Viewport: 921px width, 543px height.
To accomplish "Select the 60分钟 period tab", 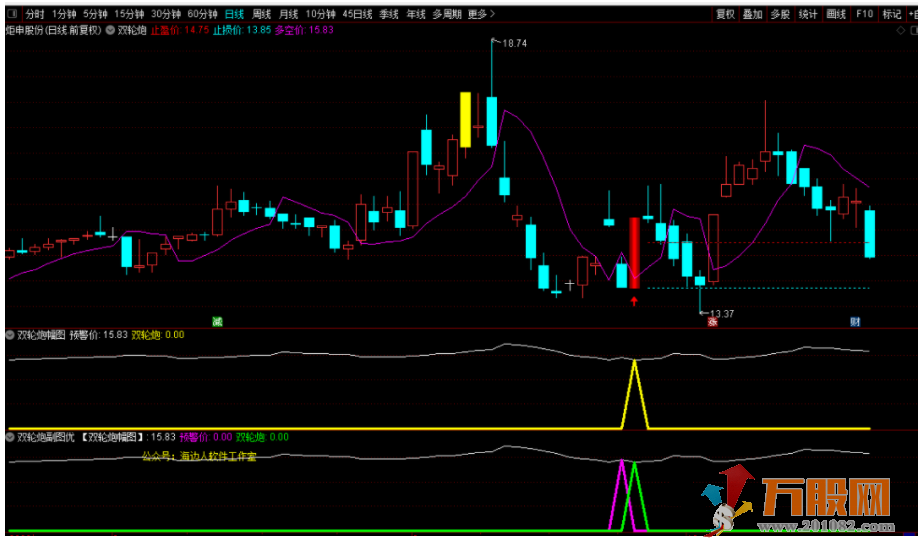I will (203, 14).
